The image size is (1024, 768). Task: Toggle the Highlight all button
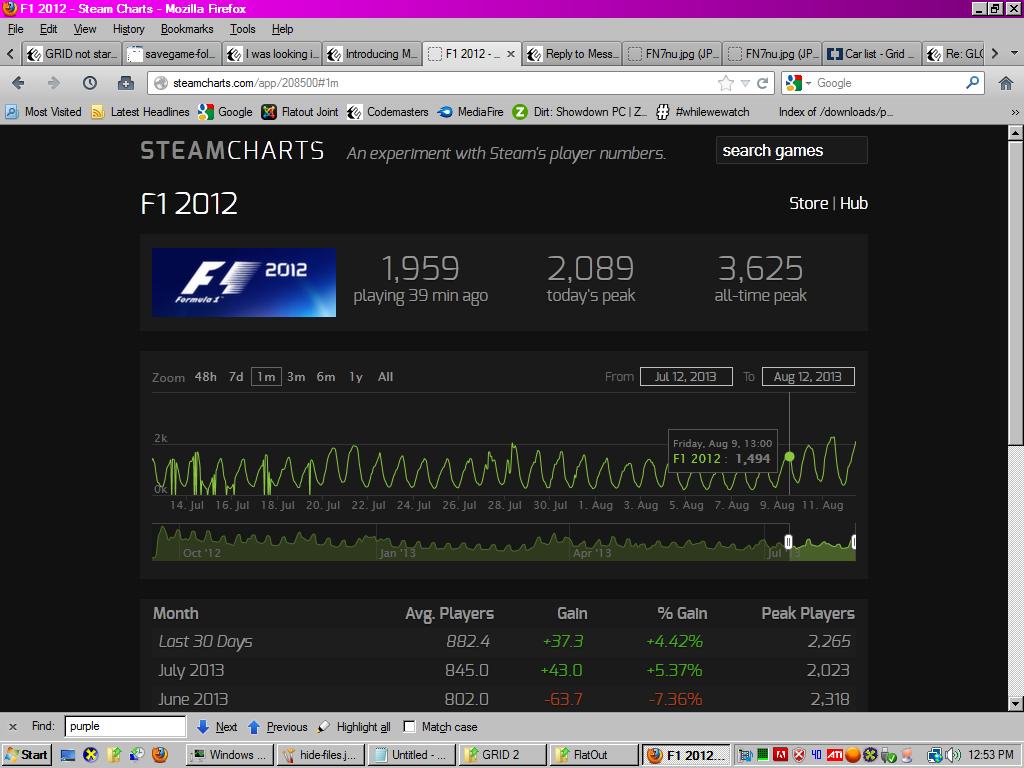pyautogui.click(x=353, y=727)
